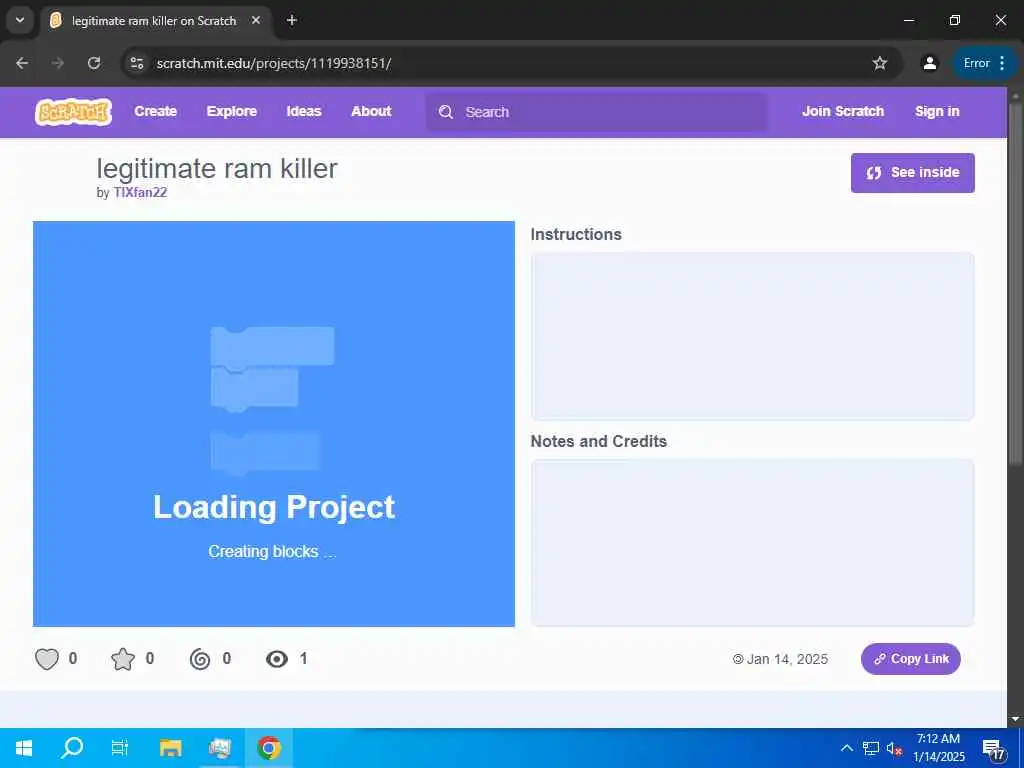Click the network tray icon
1024x768 pixels.
click(871, 748)
